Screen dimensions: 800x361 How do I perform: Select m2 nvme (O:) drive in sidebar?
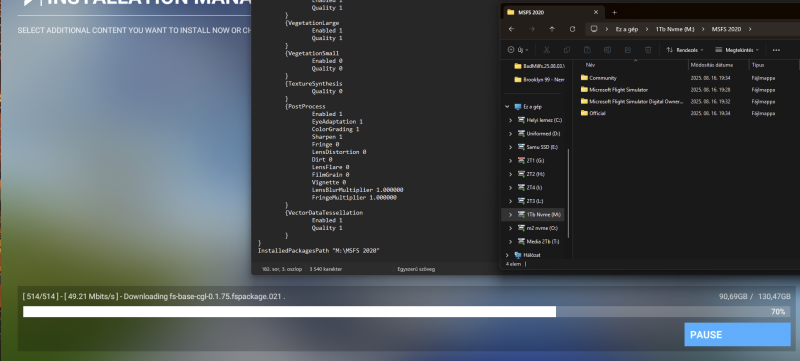point(538,228)
